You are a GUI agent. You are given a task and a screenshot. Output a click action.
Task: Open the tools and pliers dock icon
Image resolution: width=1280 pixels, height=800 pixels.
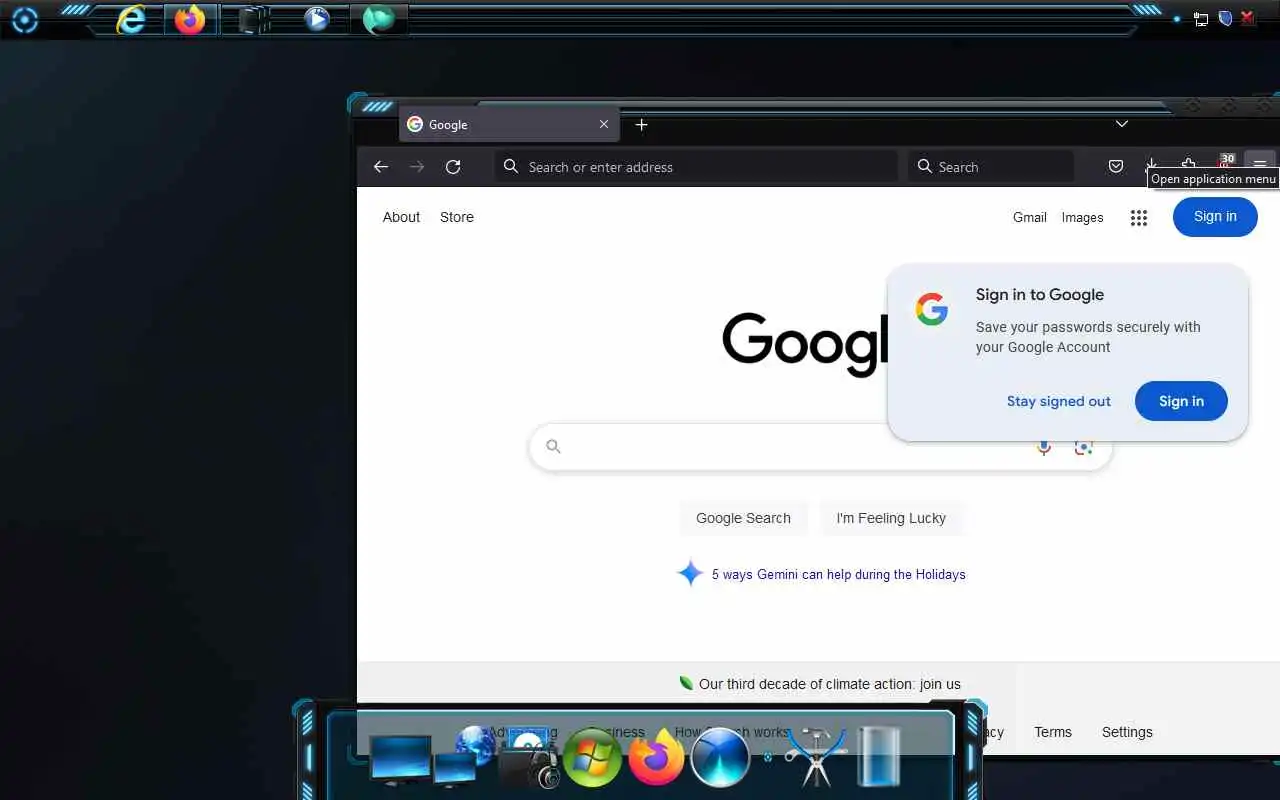pyautogui.click(x=815, y=757)
